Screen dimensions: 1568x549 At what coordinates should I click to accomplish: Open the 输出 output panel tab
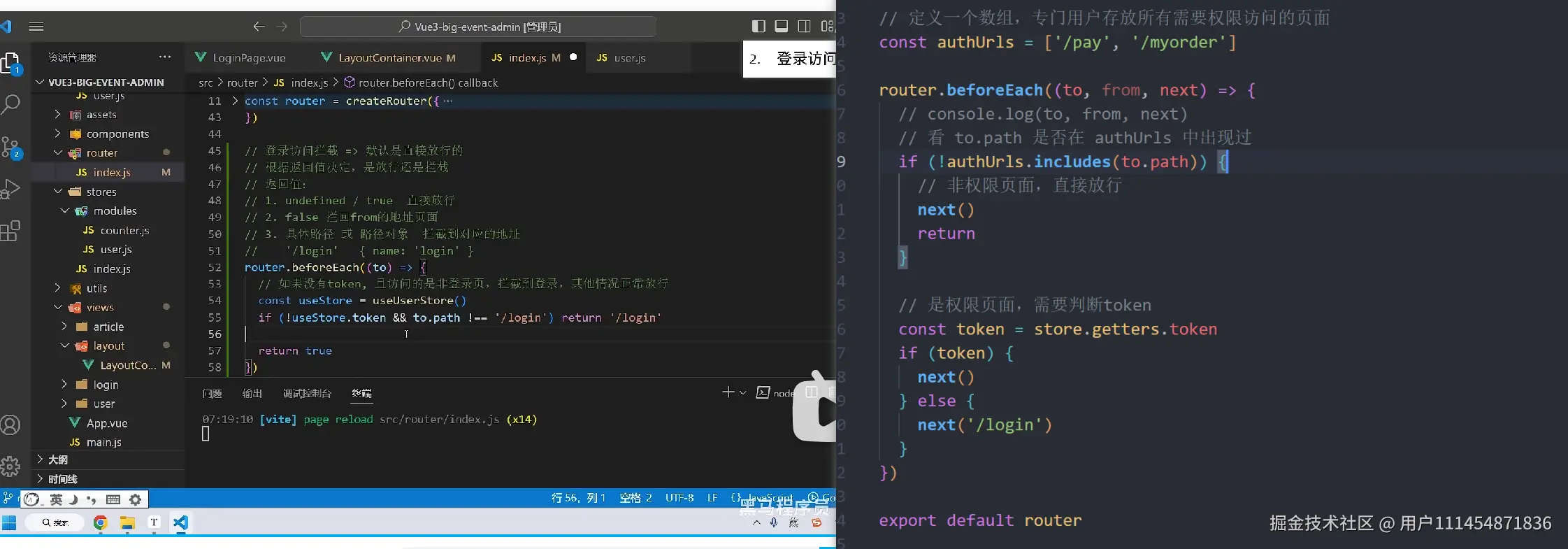[252, 394]
